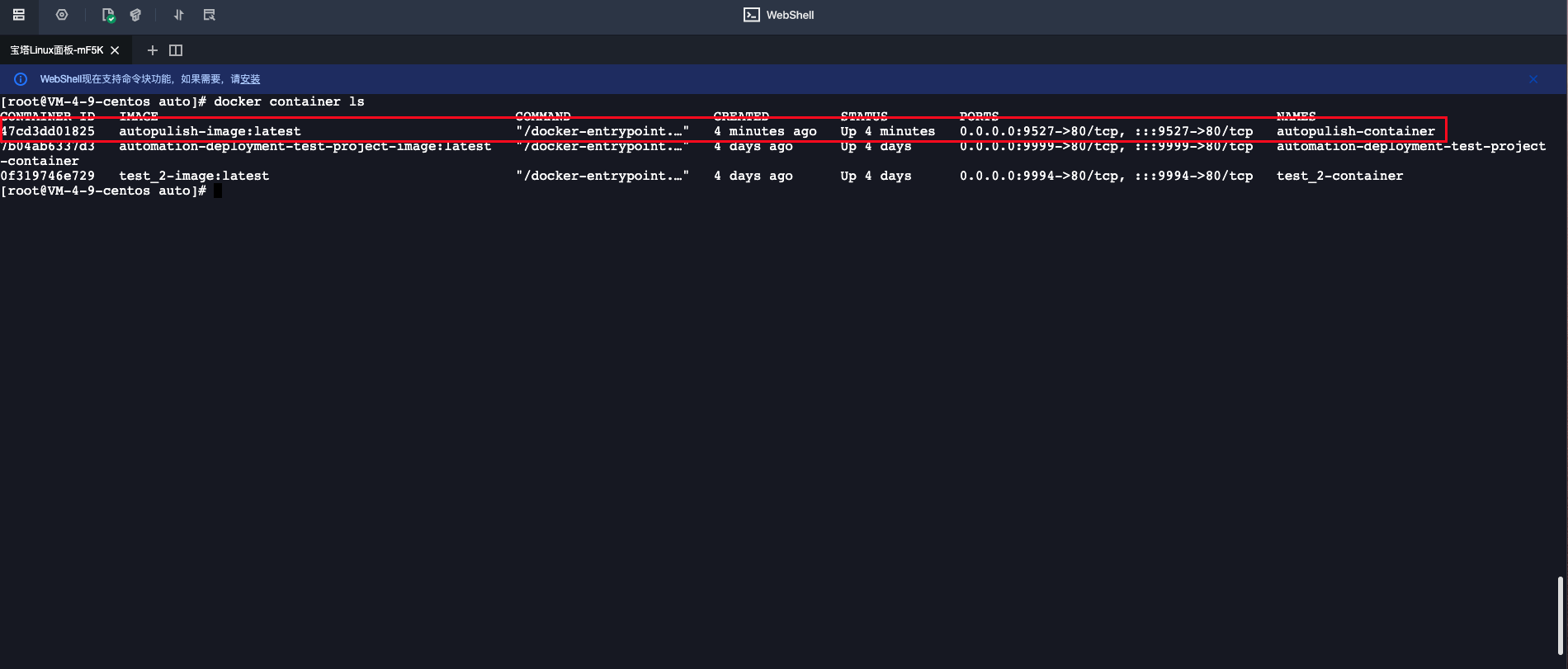Add a new terminal tab with plus
Image resolution: width=1568 pixels, height=669 pixels.
tap(152, 50)
